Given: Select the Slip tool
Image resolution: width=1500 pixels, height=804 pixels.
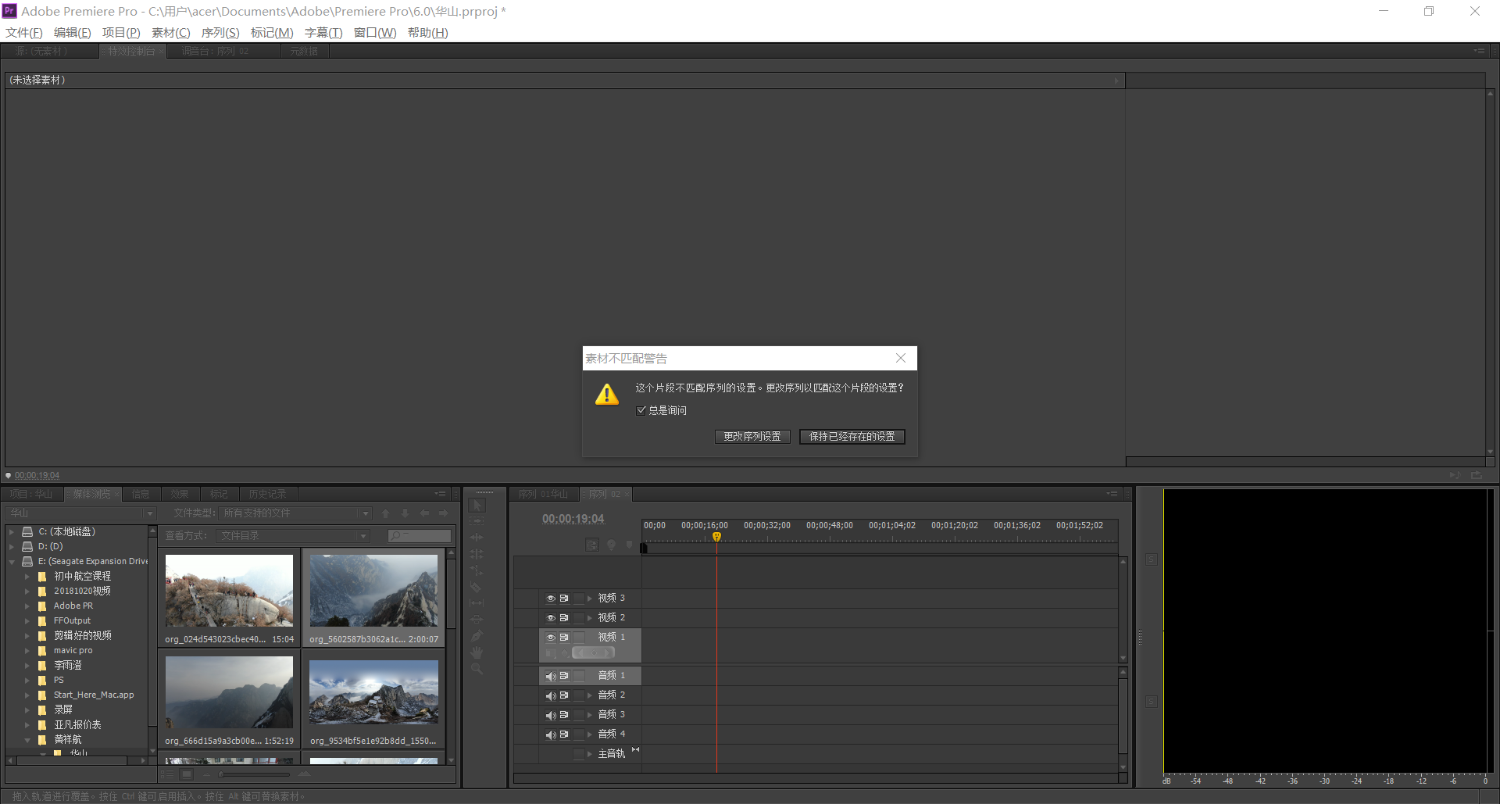Looking at the screenshot, I should pos(477,603).
